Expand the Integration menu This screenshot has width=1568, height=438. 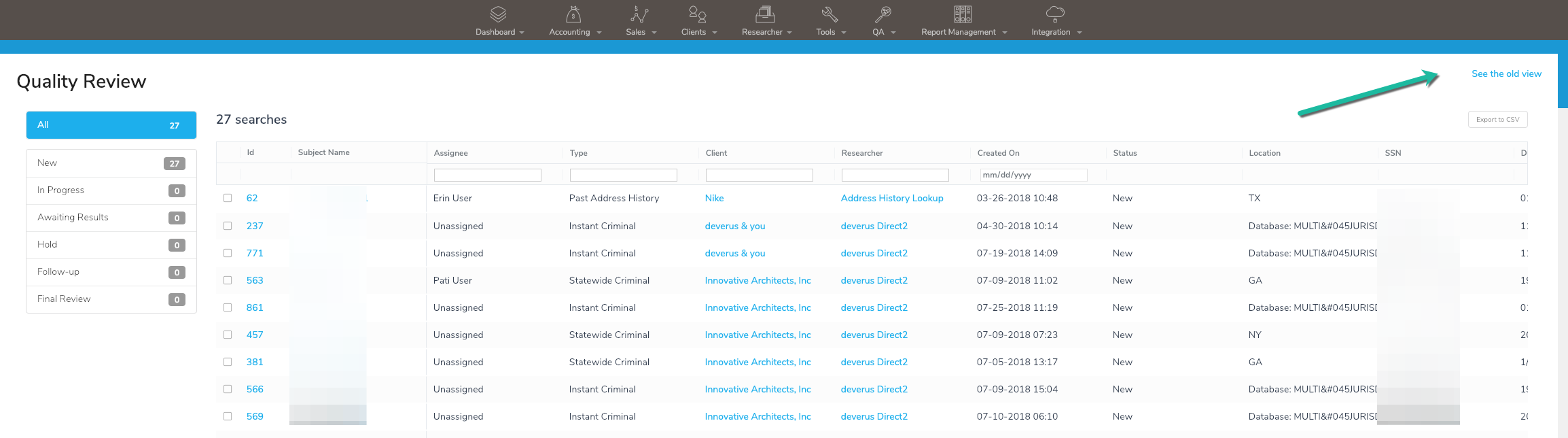(x=1056, y=32)
